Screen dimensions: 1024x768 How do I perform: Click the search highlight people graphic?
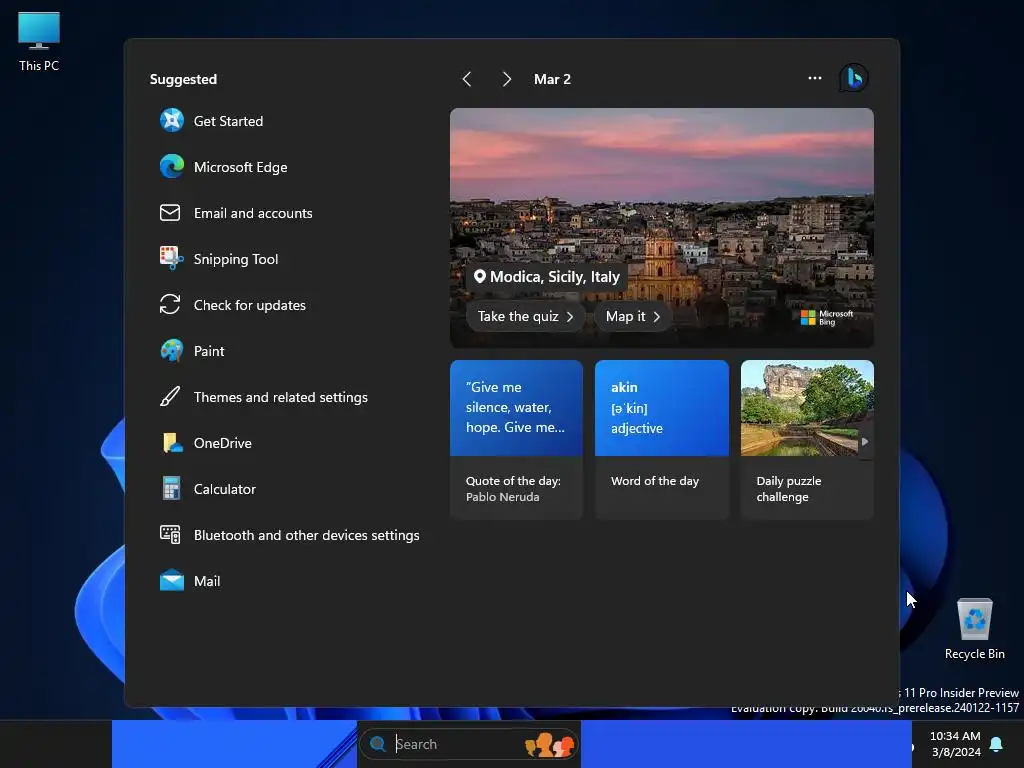[550, 744]
